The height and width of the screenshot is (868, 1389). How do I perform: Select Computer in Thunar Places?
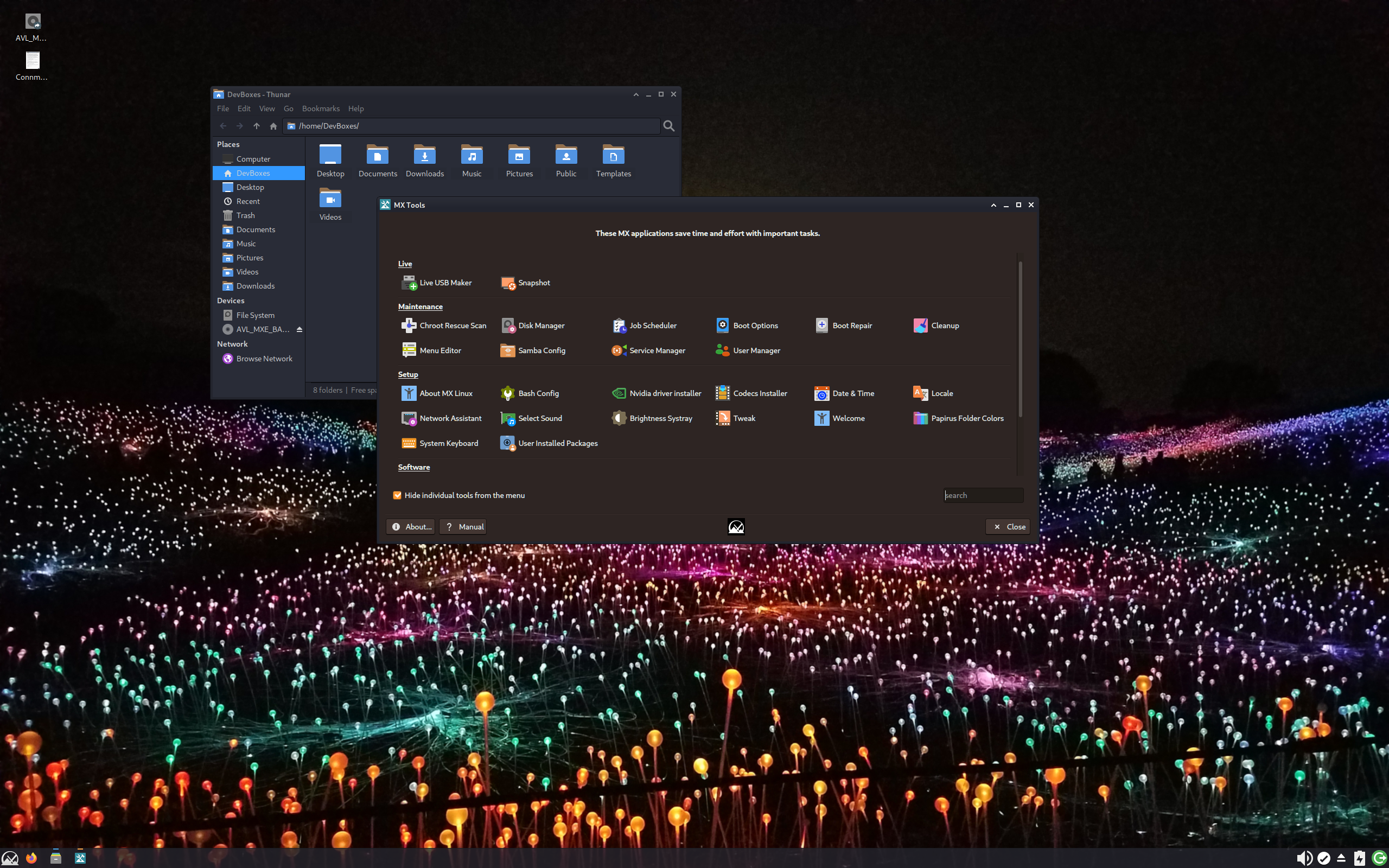pyautogui.click(x=258, y=159)
